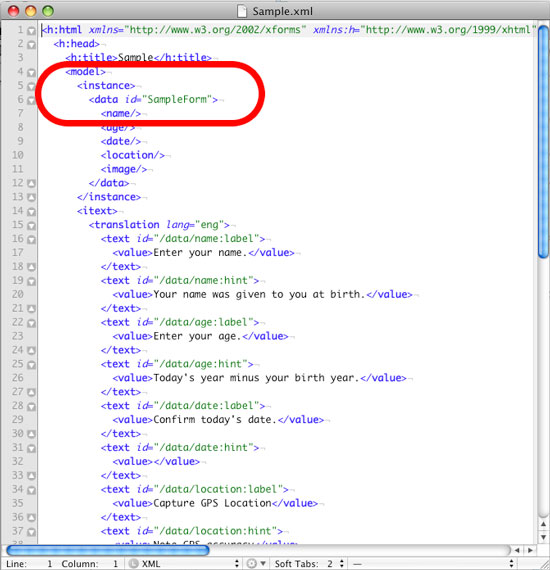This screenshot has height=570, width=550.
Task: Click the horizontal scrollbar thumb
Action: [108, 550]
